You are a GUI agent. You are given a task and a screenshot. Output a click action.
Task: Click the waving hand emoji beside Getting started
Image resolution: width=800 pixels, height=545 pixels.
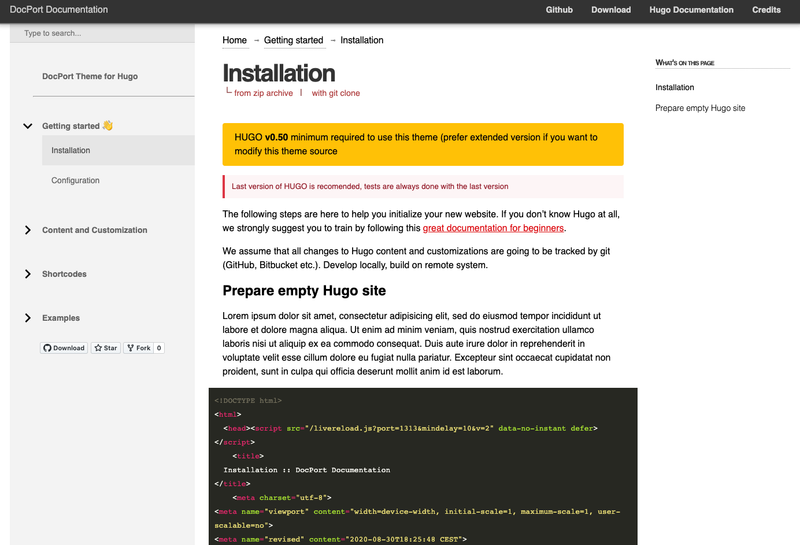click(x=107, y=126)
